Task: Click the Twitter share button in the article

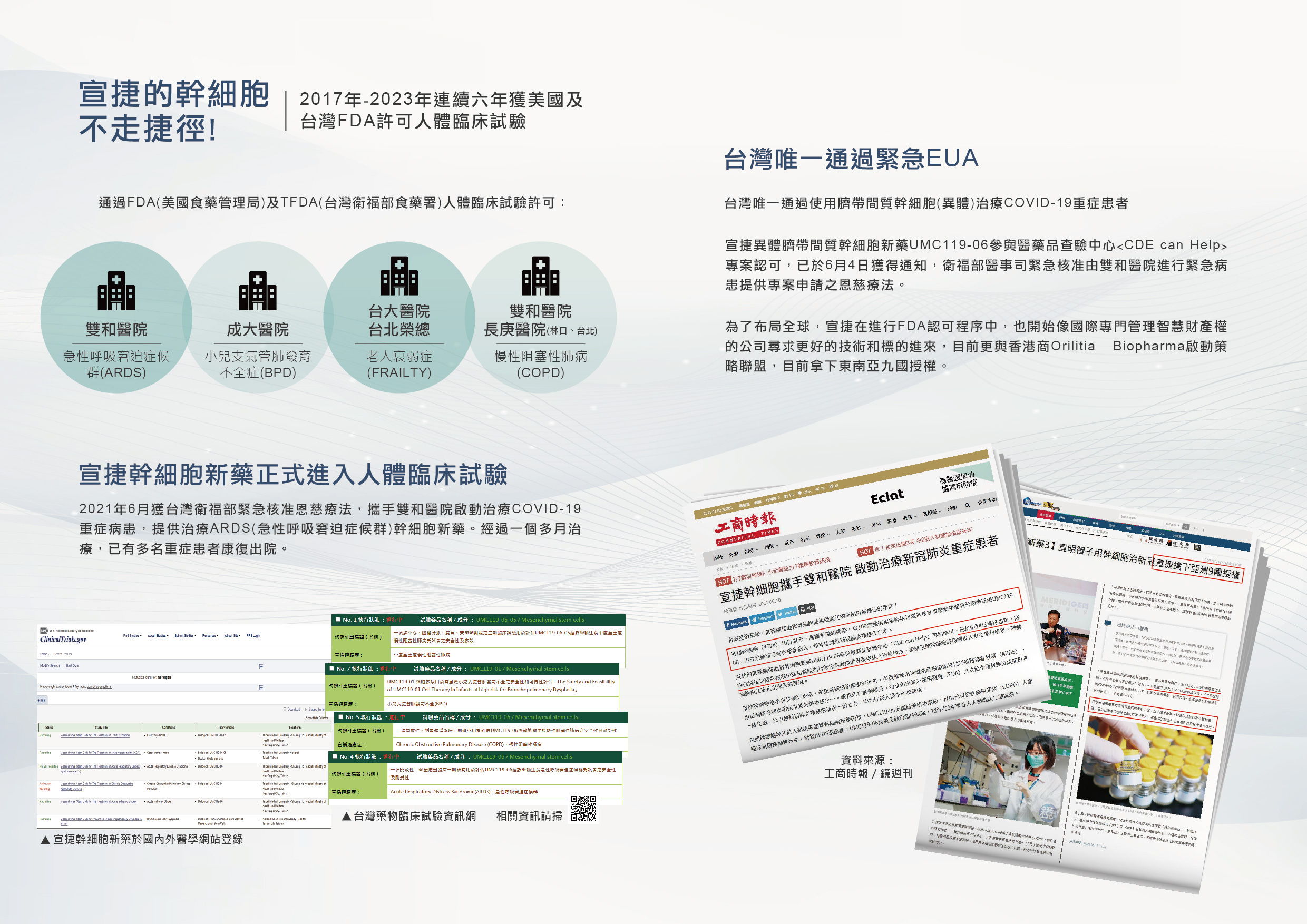Action: [x=787, y=613]
